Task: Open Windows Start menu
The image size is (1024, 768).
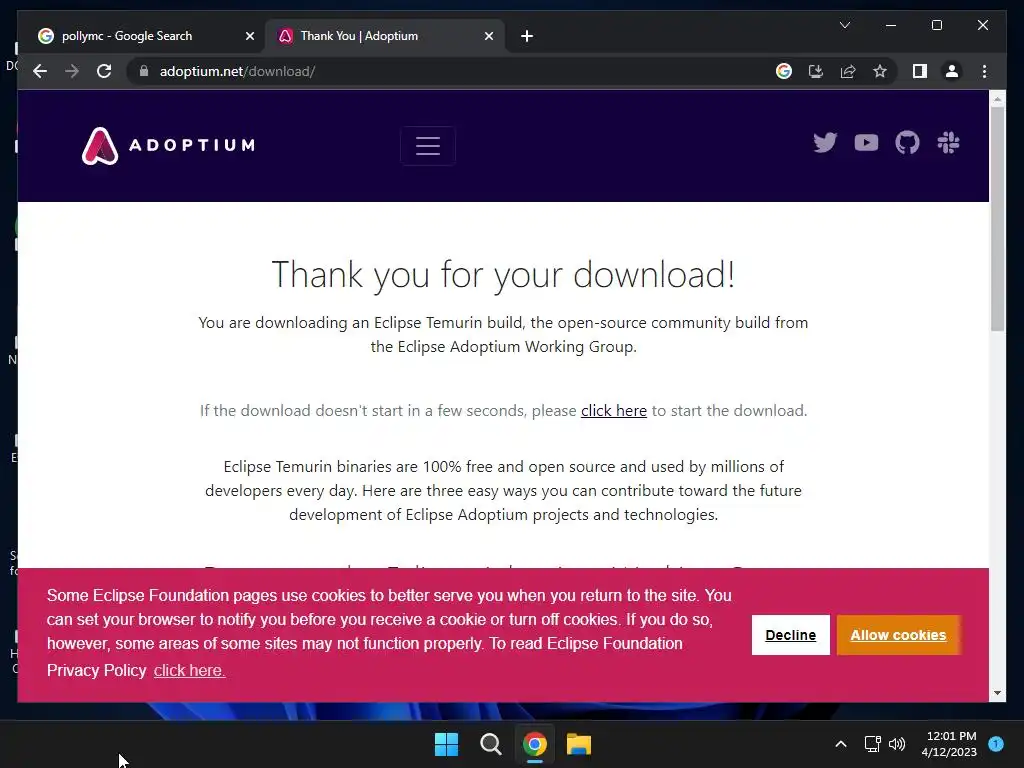Action: click(x=447, y=744)
